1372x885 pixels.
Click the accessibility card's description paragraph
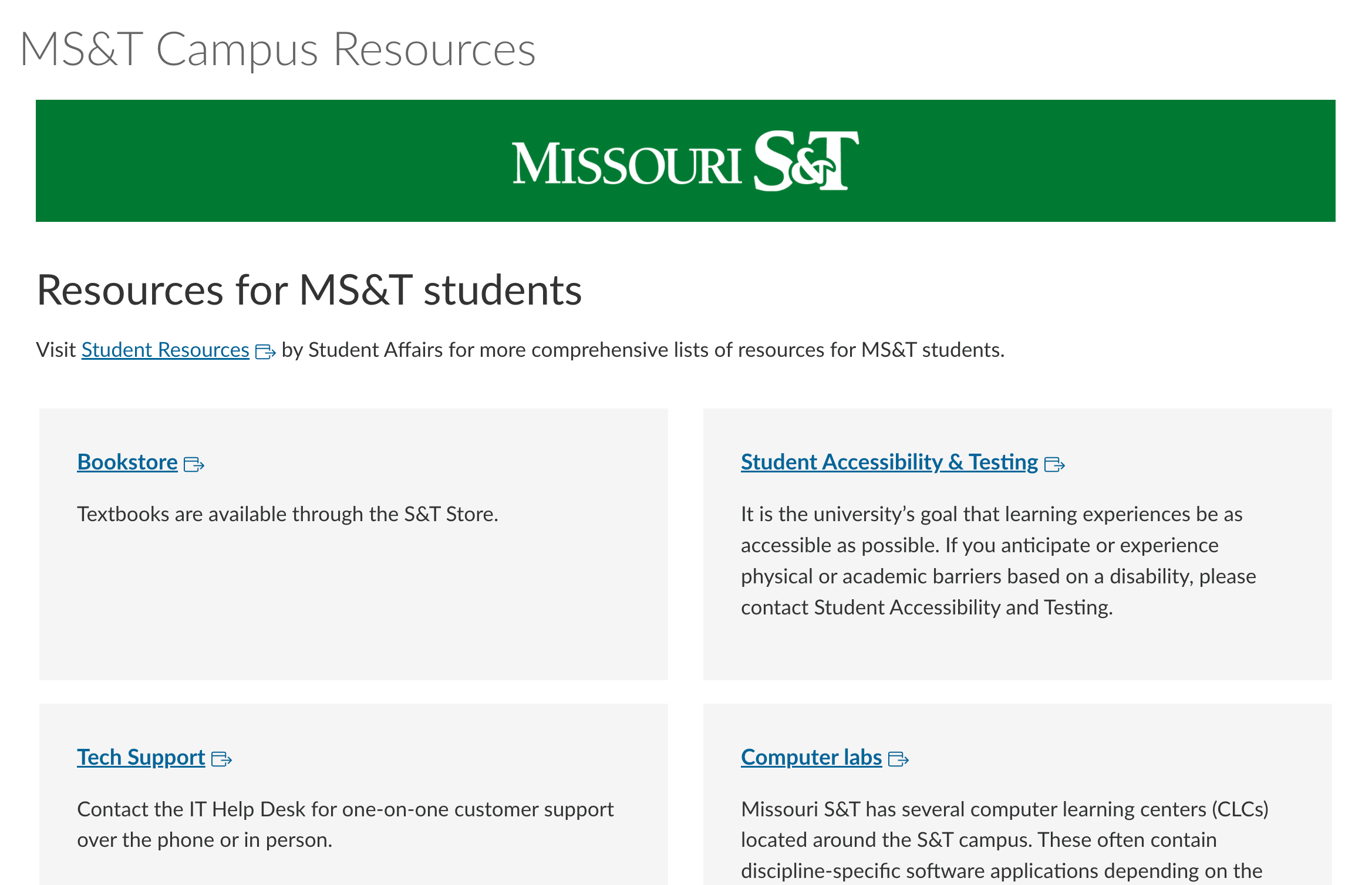(x=998, y=560)
